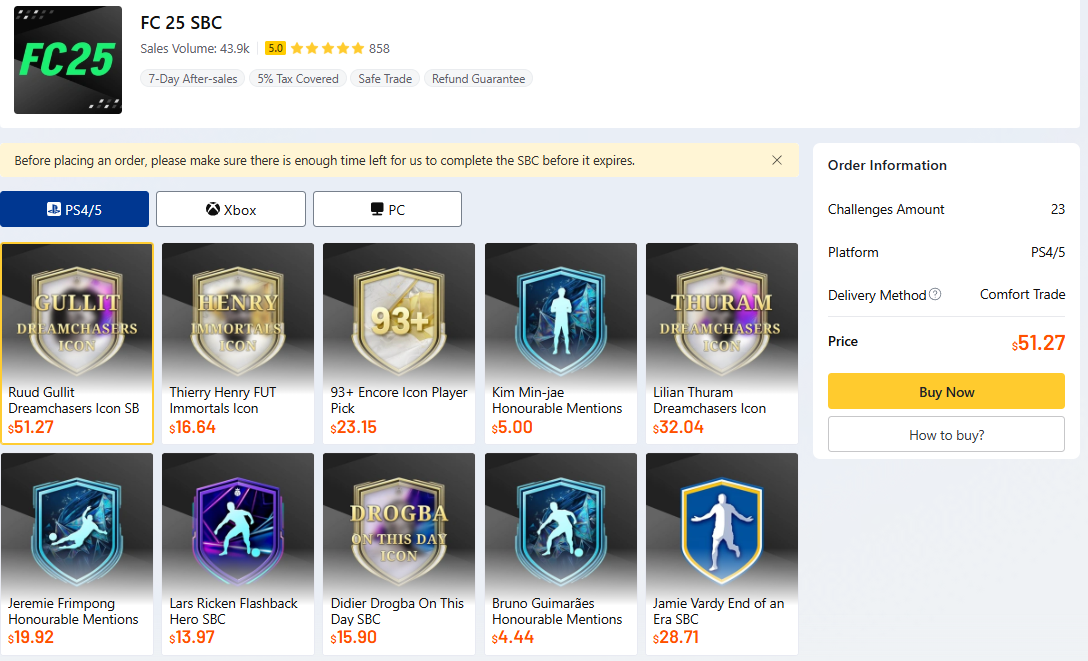Choose the 93+ Encore Icon pick badge
1088x661 pixels.
[x=399, y=320]
